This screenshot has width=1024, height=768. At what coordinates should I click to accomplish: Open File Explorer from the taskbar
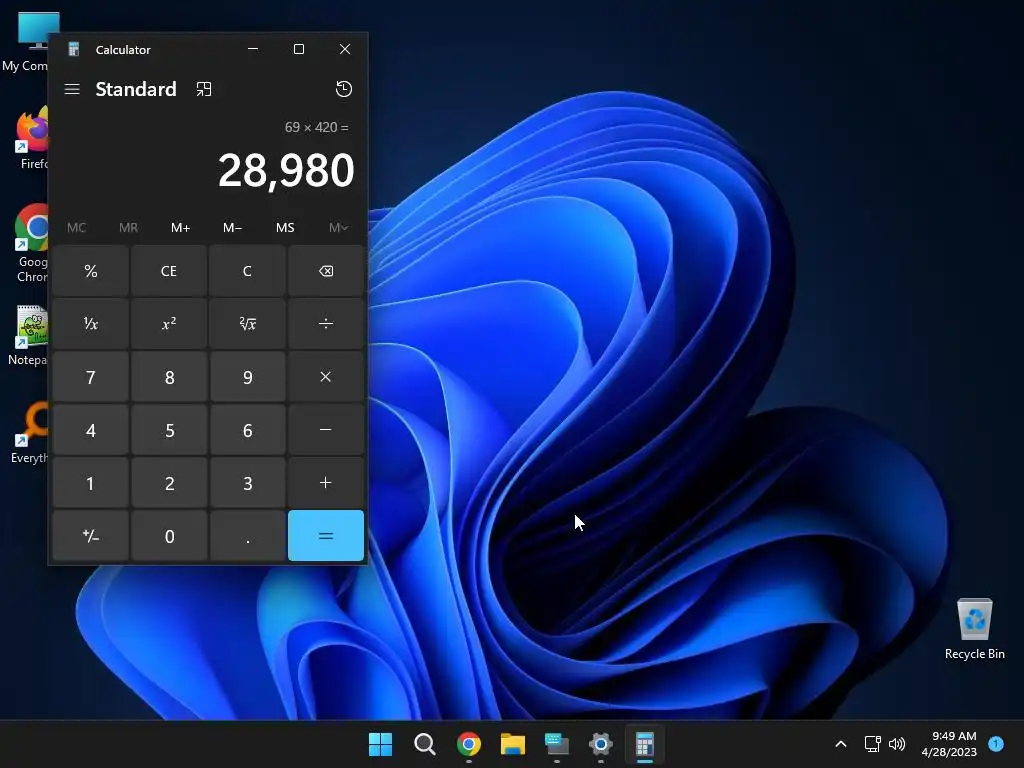tap(513, 744)
